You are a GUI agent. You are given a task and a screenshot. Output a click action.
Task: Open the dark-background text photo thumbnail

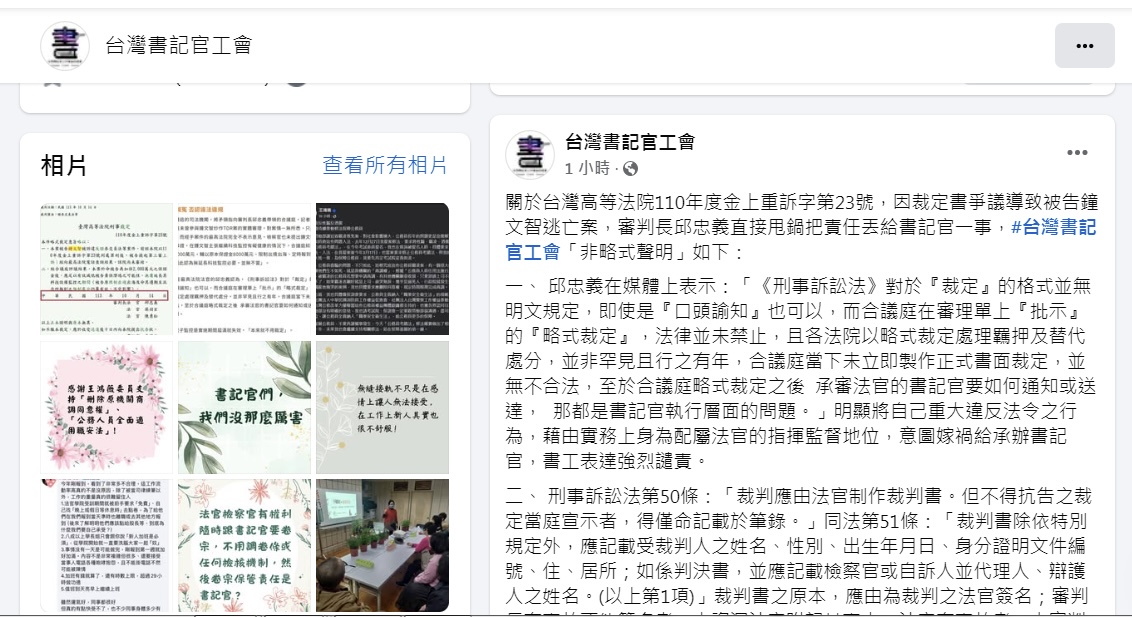[382, 268]
